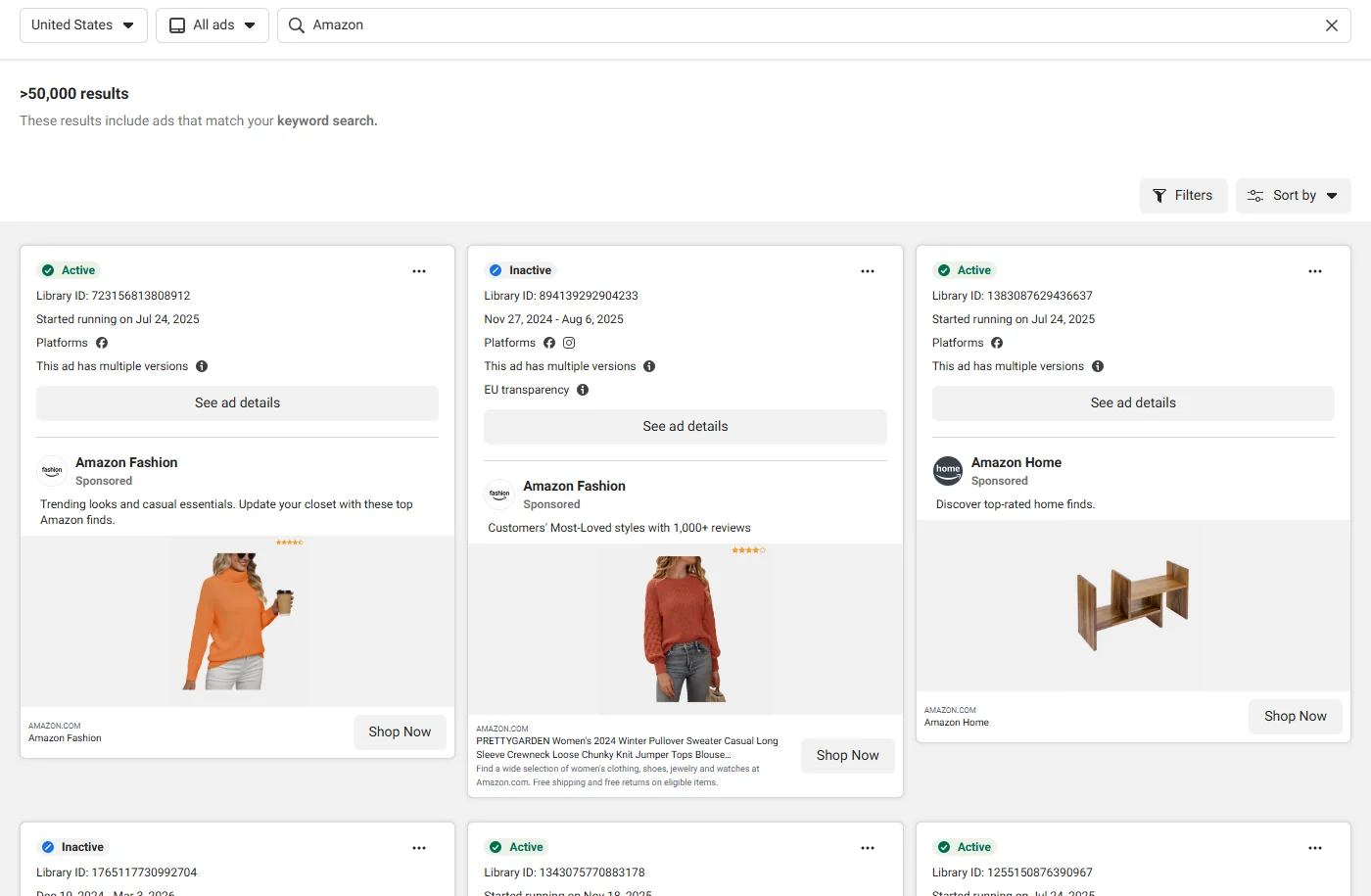Open the Amazon Home page name link
1371x896 pixels.
(x=1016, y=462)
